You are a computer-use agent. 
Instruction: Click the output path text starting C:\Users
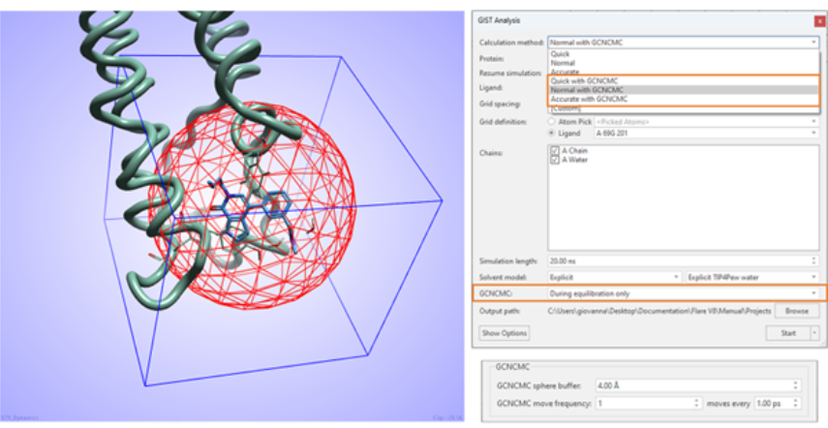click(x=660, y=311)
